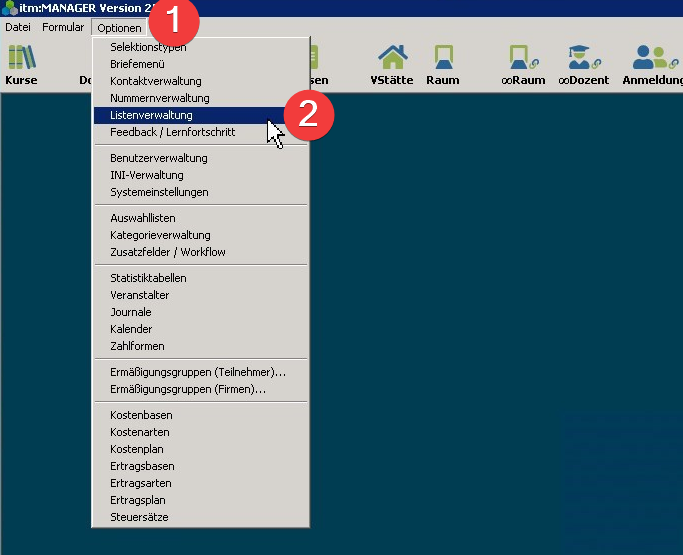
Task: Open Kontaktverwaltung
Action: pos(201,81)
